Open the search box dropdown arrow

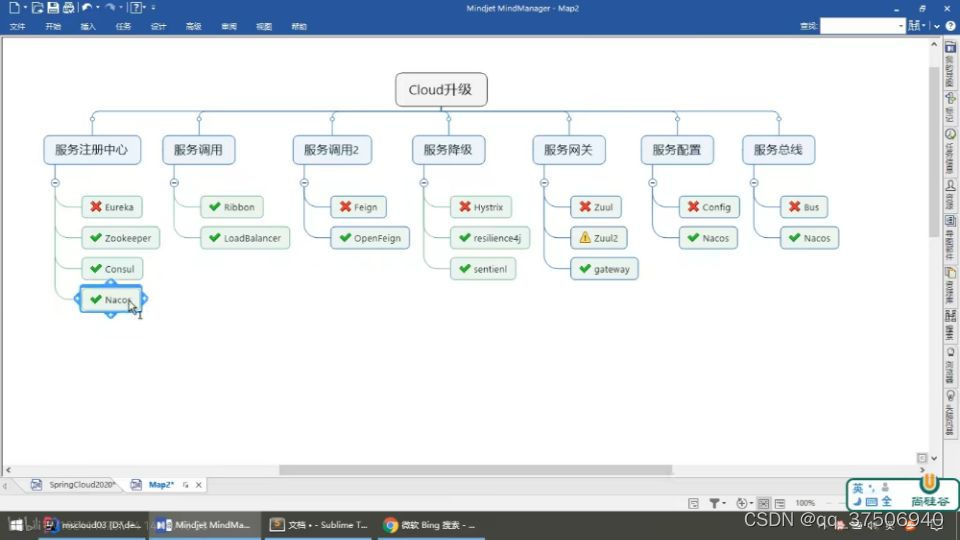(x=901, y=26)
